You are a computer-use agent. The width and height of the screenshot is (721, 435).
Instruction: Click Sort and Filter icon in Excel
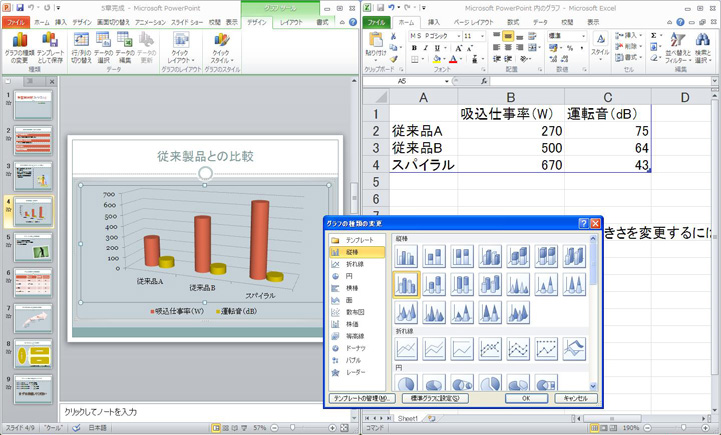point(678,40)
